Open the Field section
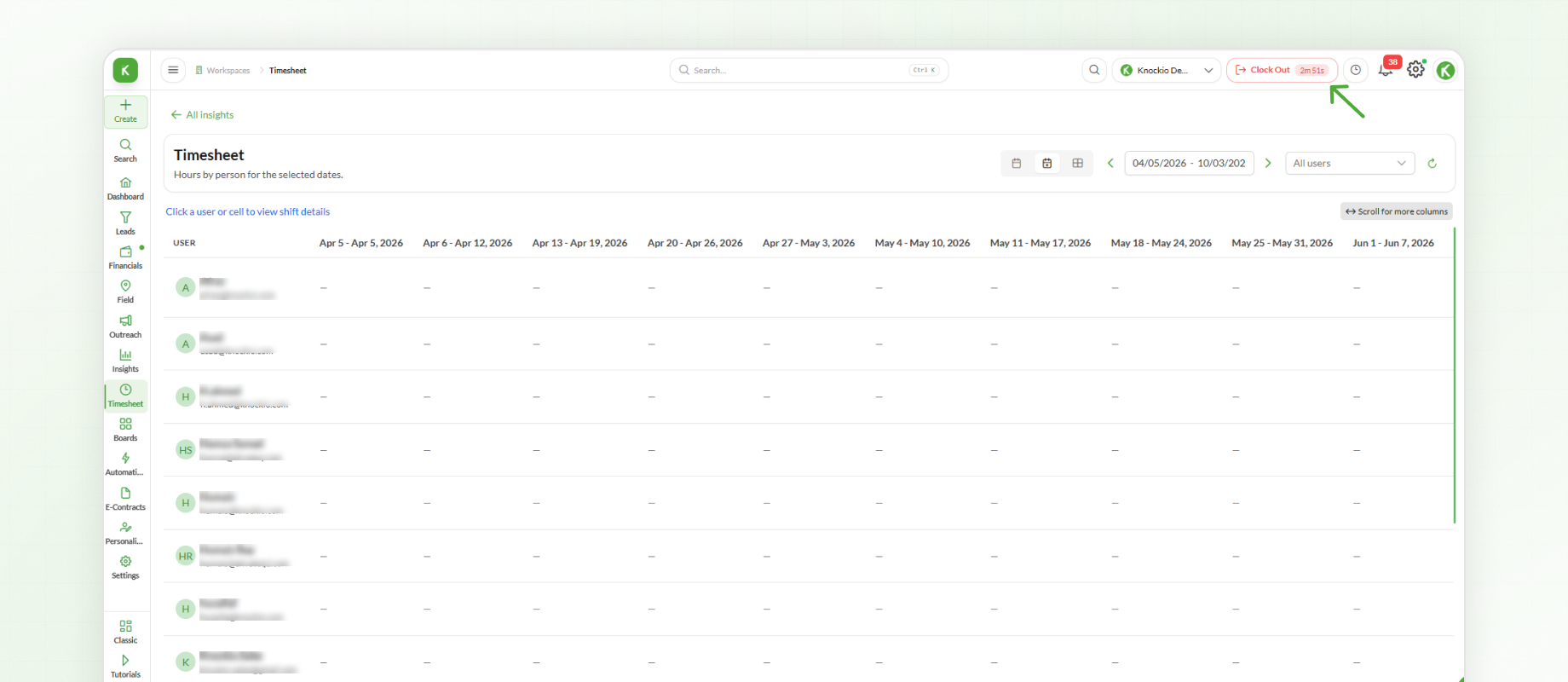The height and width of the screenshot is (682, 1568). (x=125, y=292)
